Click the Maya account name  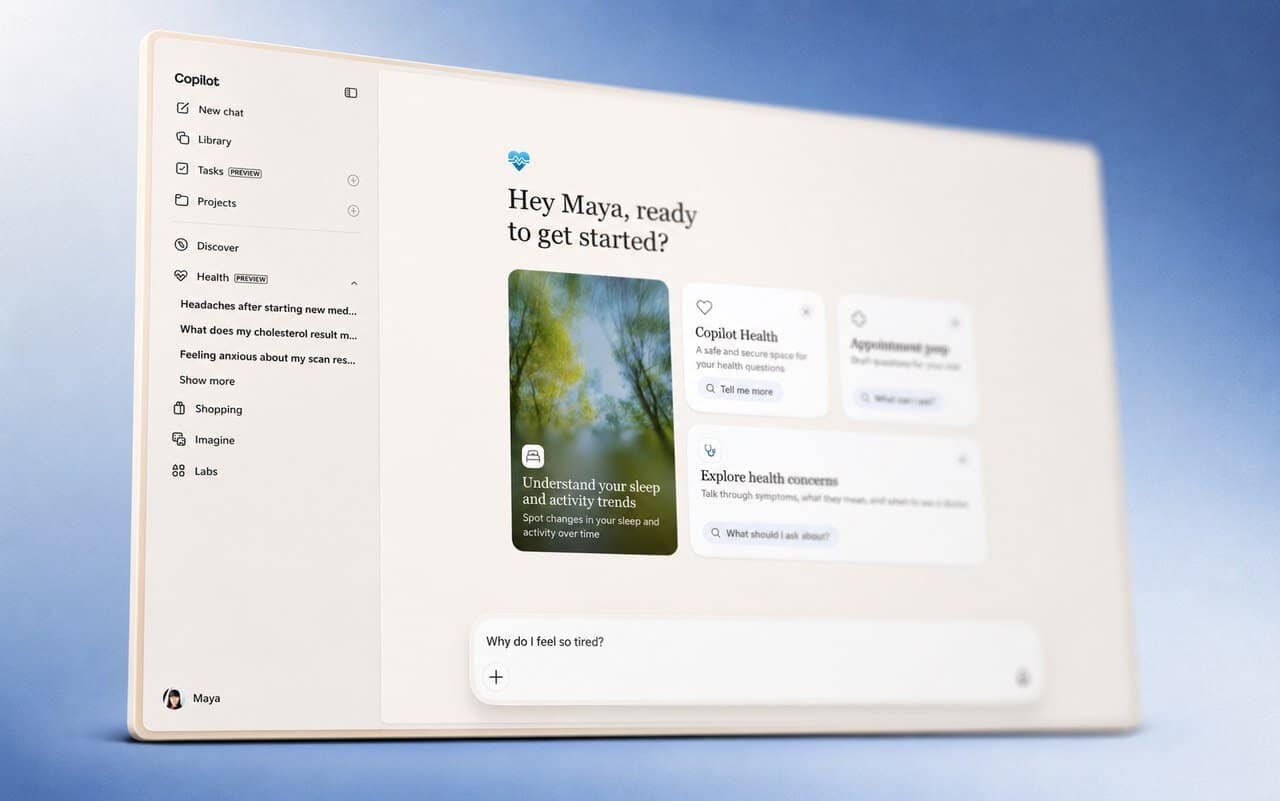(x=206, y=699)
